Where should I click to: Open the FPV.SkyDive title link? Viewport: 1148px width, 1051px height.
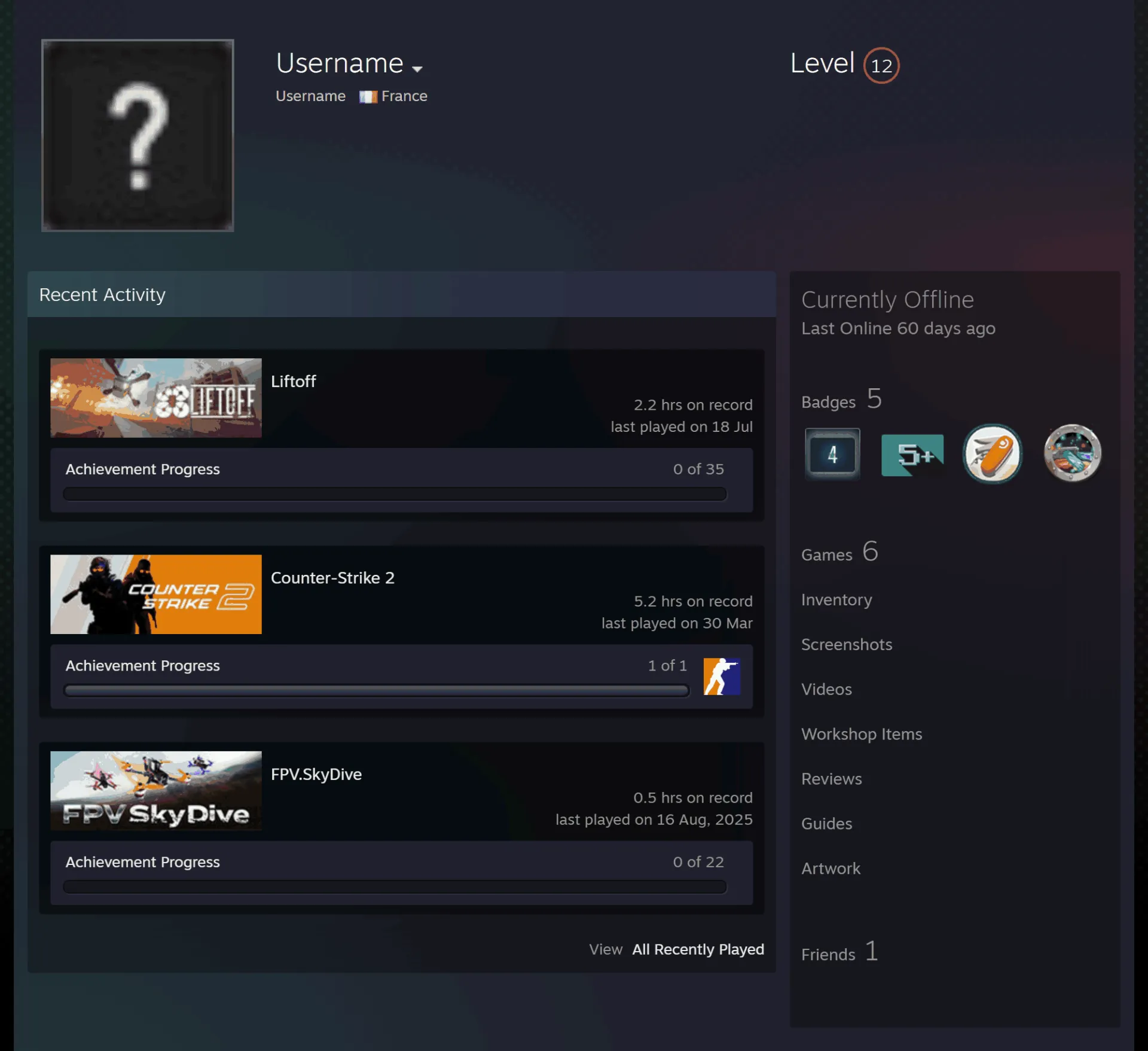click(316, 775)
